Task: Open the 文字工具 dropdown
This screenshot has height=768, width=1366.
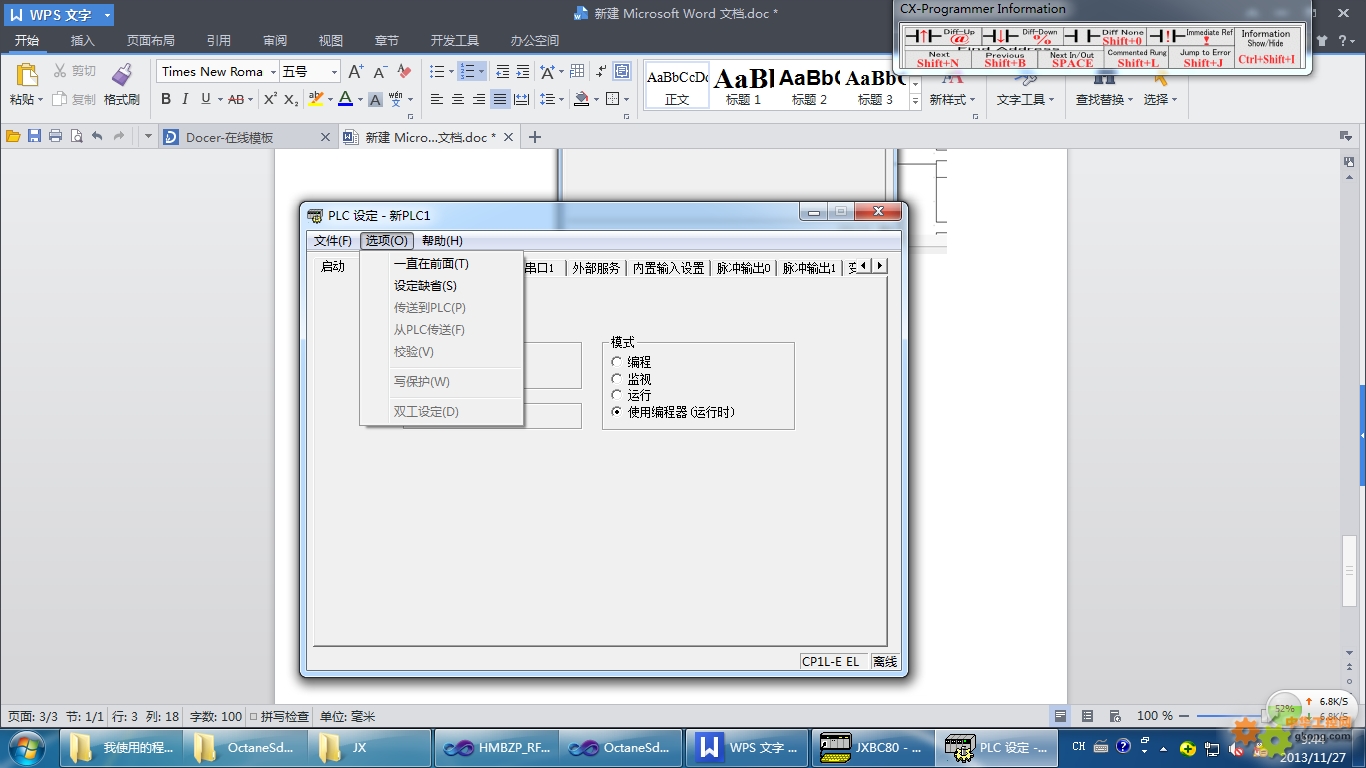Action: pyautogui.click(x=1025, y=99)
